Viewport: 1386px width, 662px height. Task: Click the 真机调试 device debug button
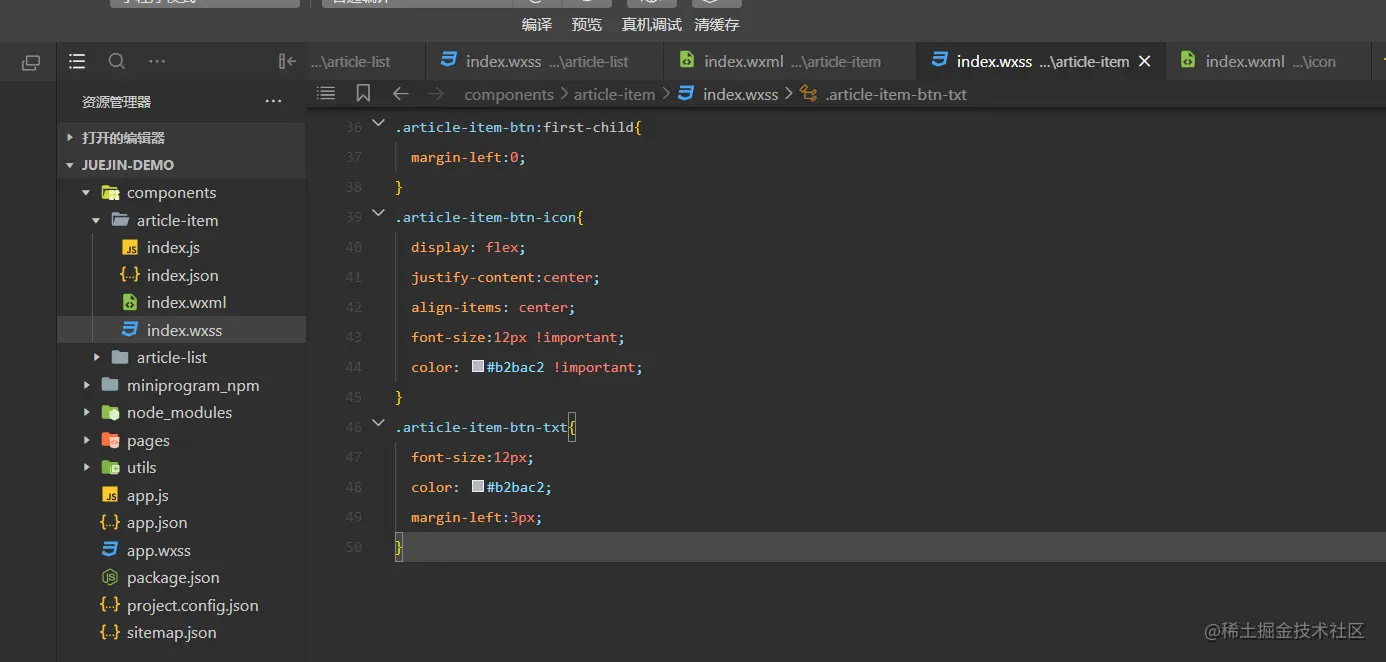point(652,25)
